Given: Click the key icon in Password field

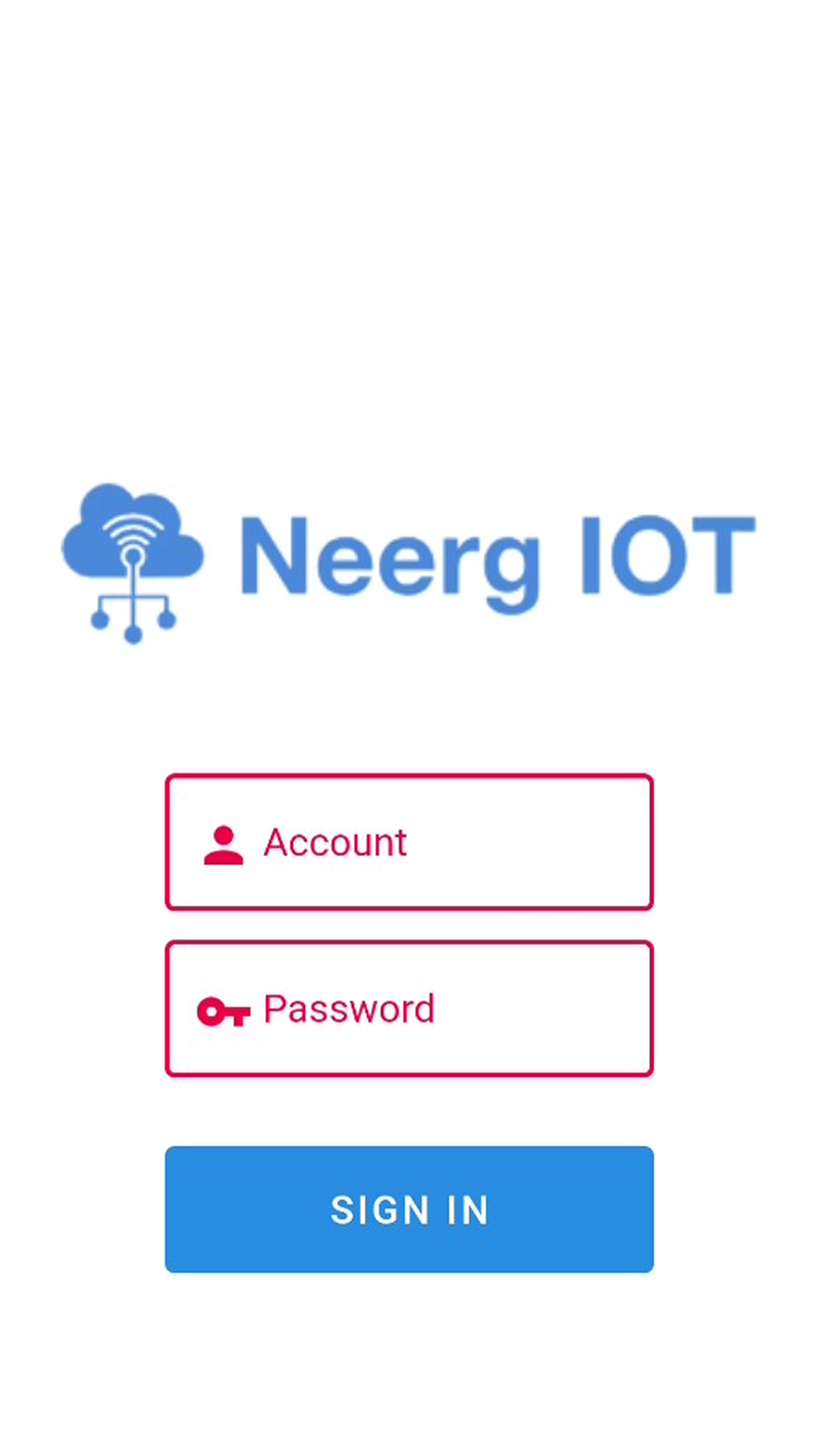Looking at the screenshot, I should pos(223,1012).
